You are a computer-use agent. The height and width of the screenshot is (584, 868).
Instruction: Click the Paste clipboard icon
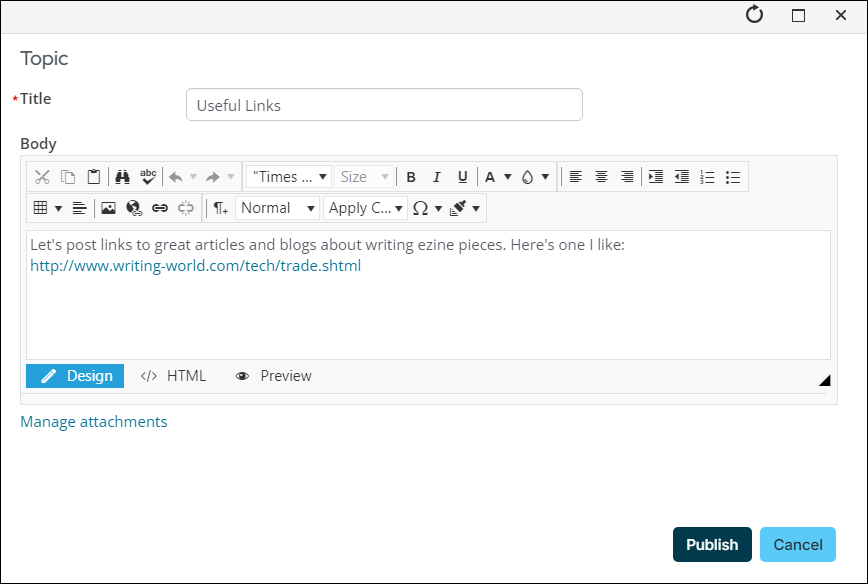[x=94, y=177]
